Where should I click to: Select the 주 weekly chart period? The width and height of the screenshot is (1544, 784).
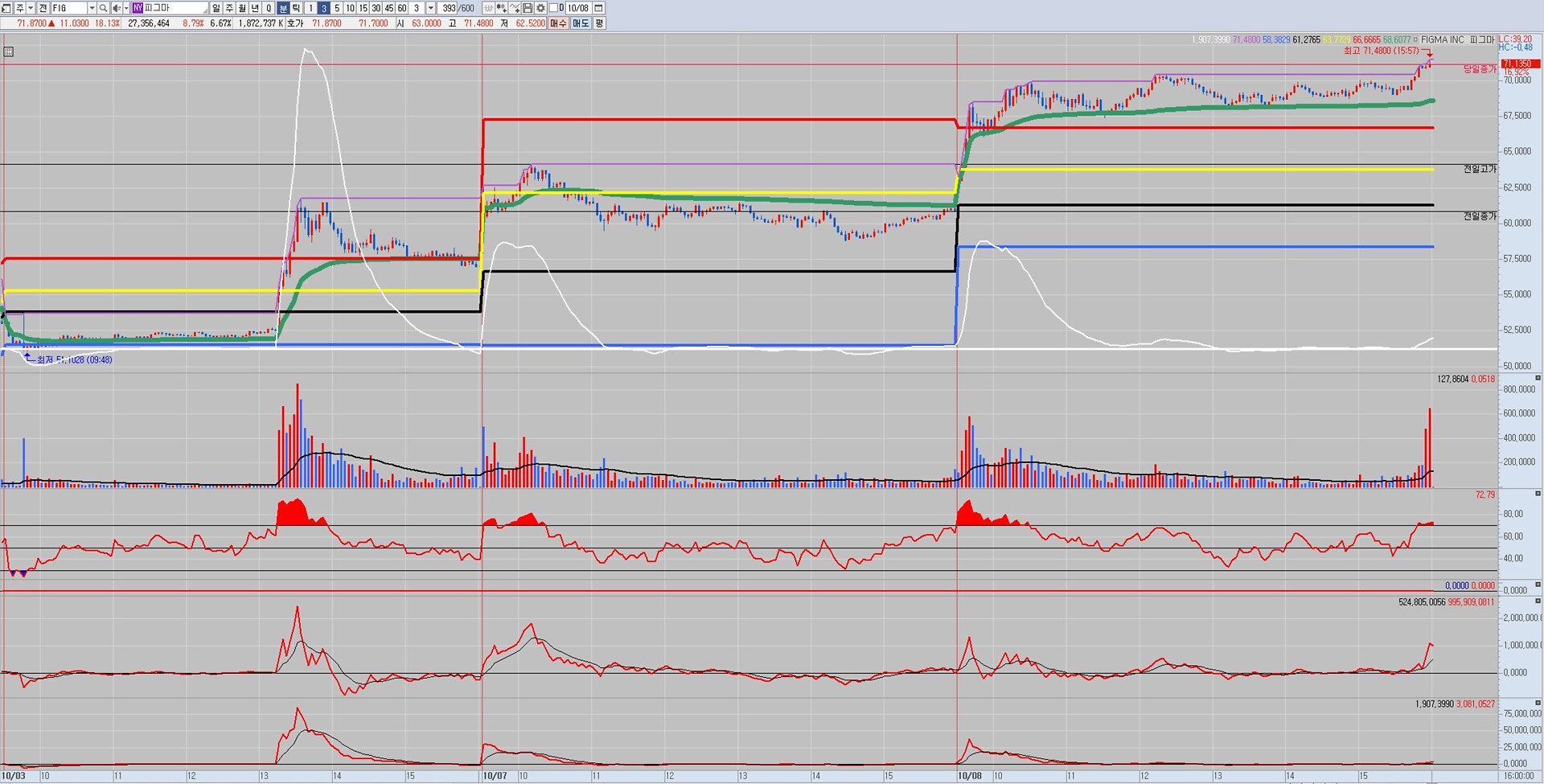(229, 8)
